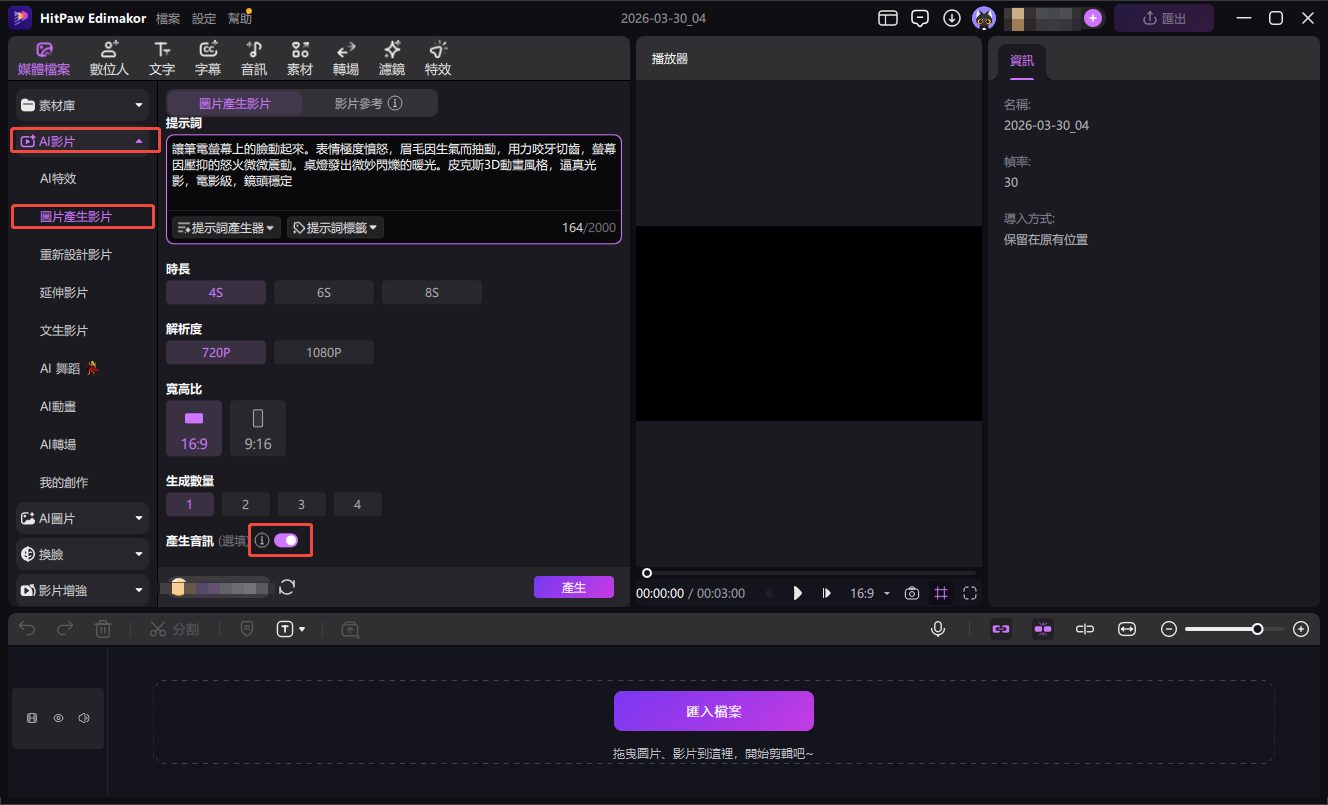Viewport: 1328px width, 805px height.
Task: Select the 分割 split tool
Action: click(x=175, y=628)
